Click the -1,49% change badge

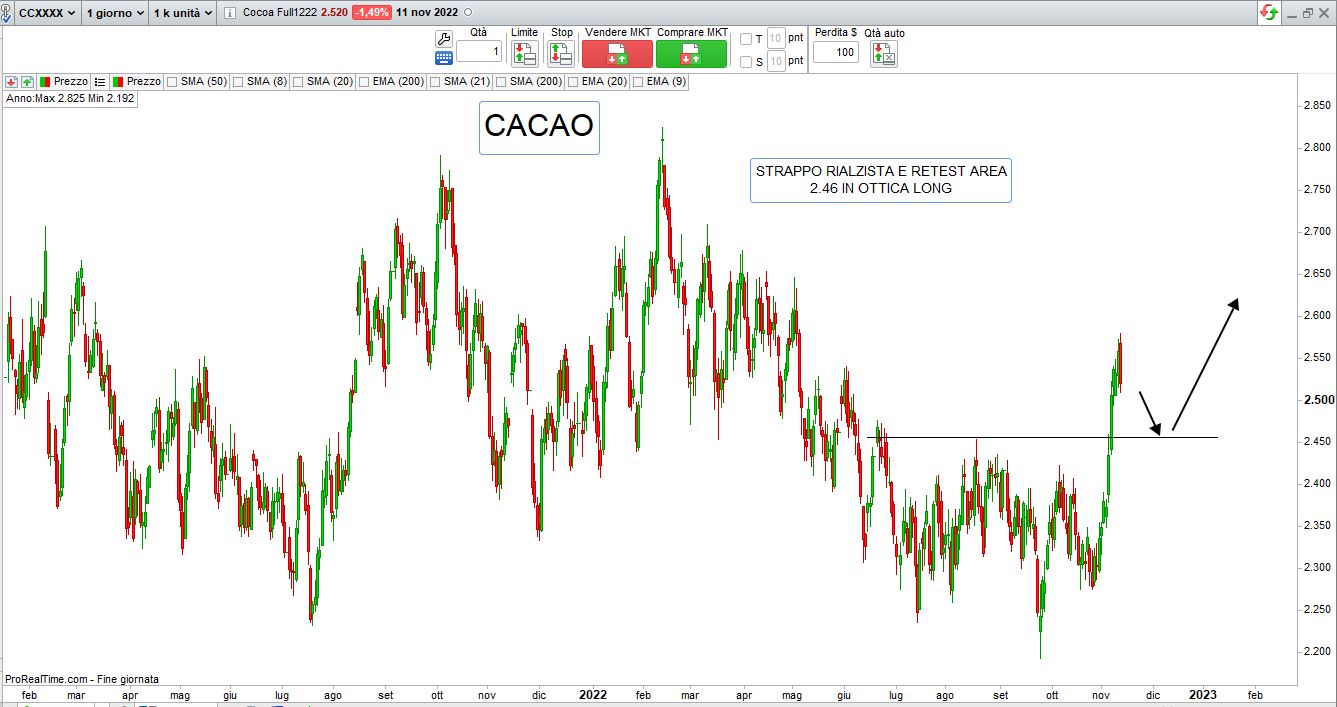click(x=371, y=13)
